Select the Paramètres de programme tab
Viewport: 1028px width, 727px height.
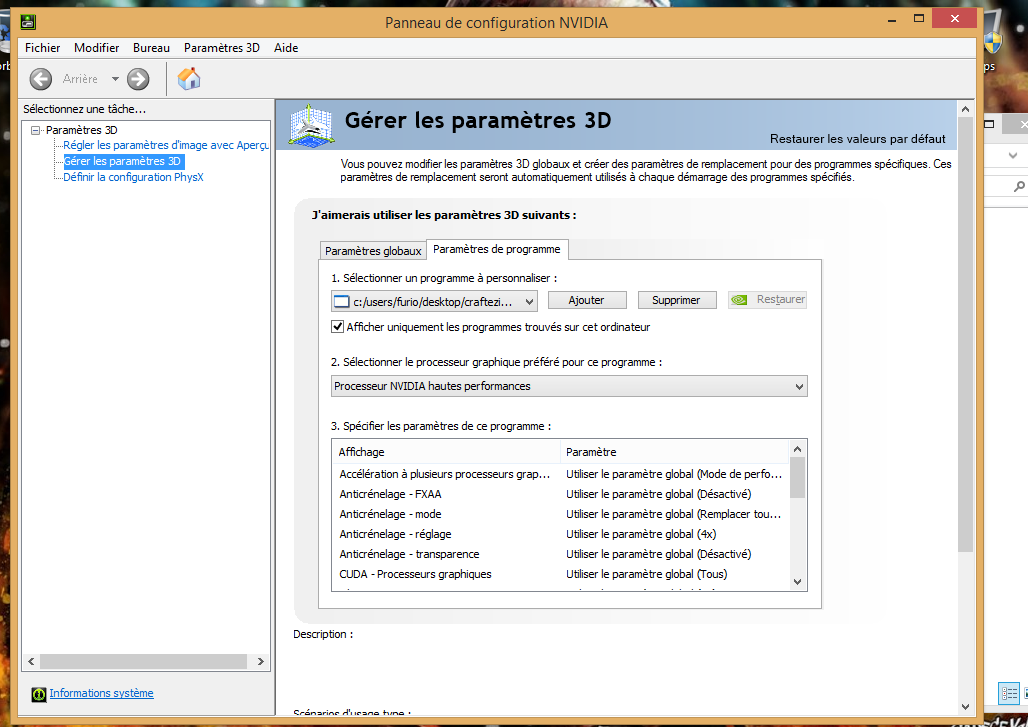tap(497, 249)
